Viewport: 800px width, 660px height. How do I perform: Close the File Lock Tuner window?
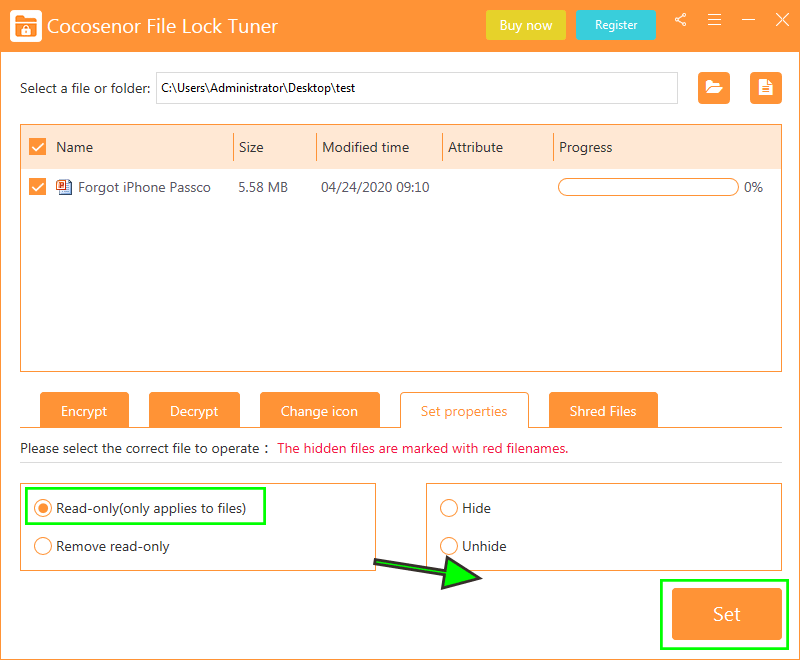[x=782, y=20]
